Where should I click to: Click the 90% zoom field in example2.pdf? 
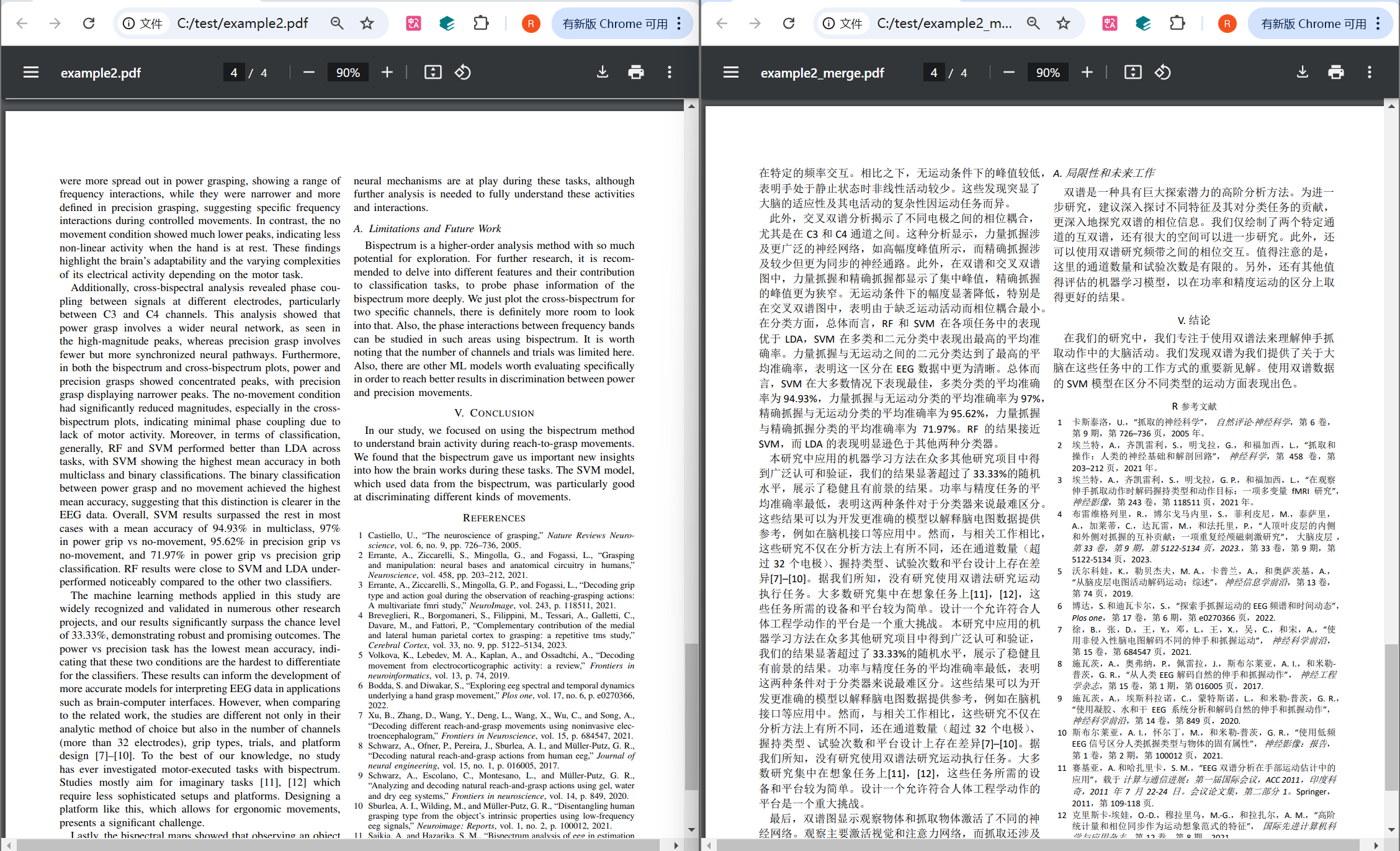(x=348, y=73)
